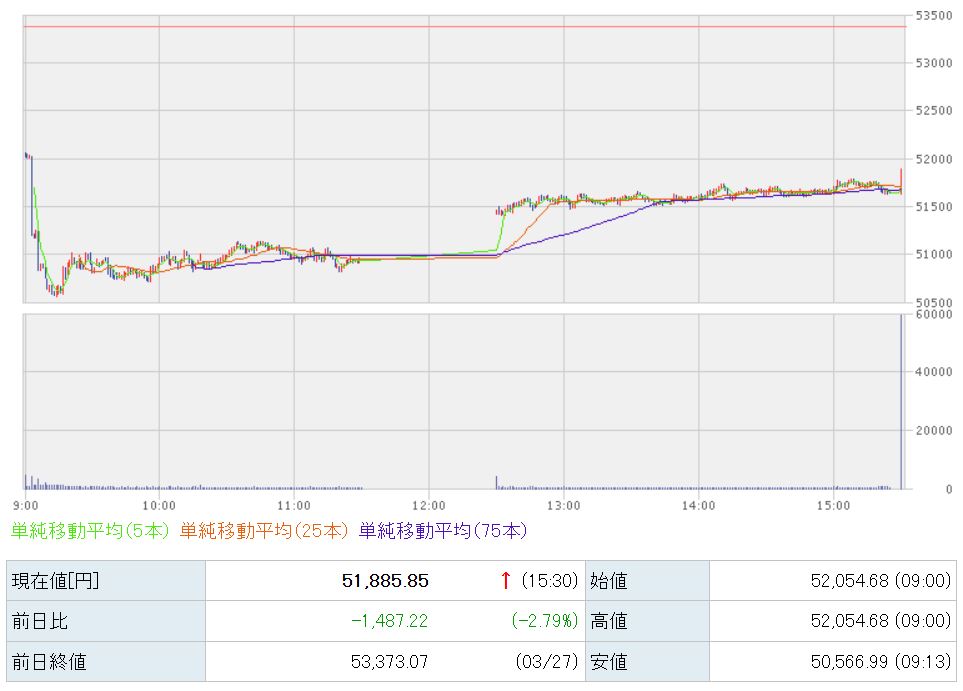Image resolution: width=963 pixels, height=691 pixels.
Task: Click the 52000 price axis label
Action: click(x=934, y=160)
